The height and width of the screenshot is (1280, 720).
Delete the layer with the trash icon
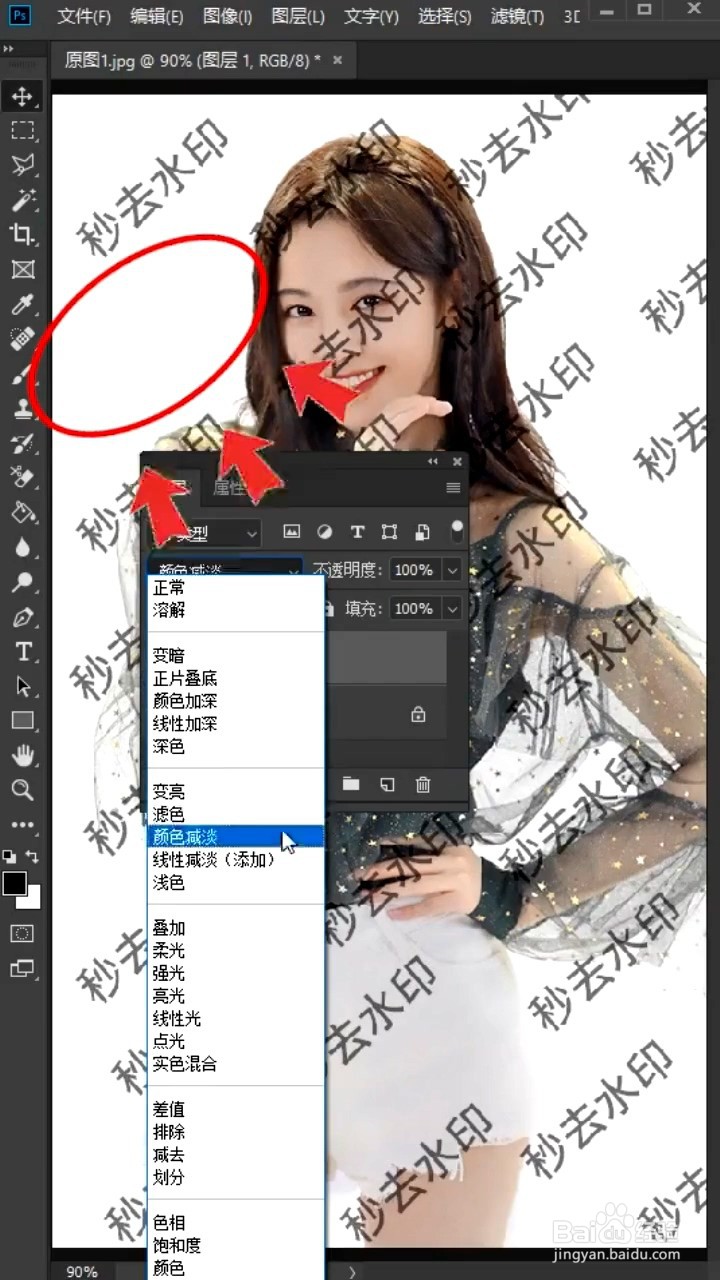coord(423,785)
